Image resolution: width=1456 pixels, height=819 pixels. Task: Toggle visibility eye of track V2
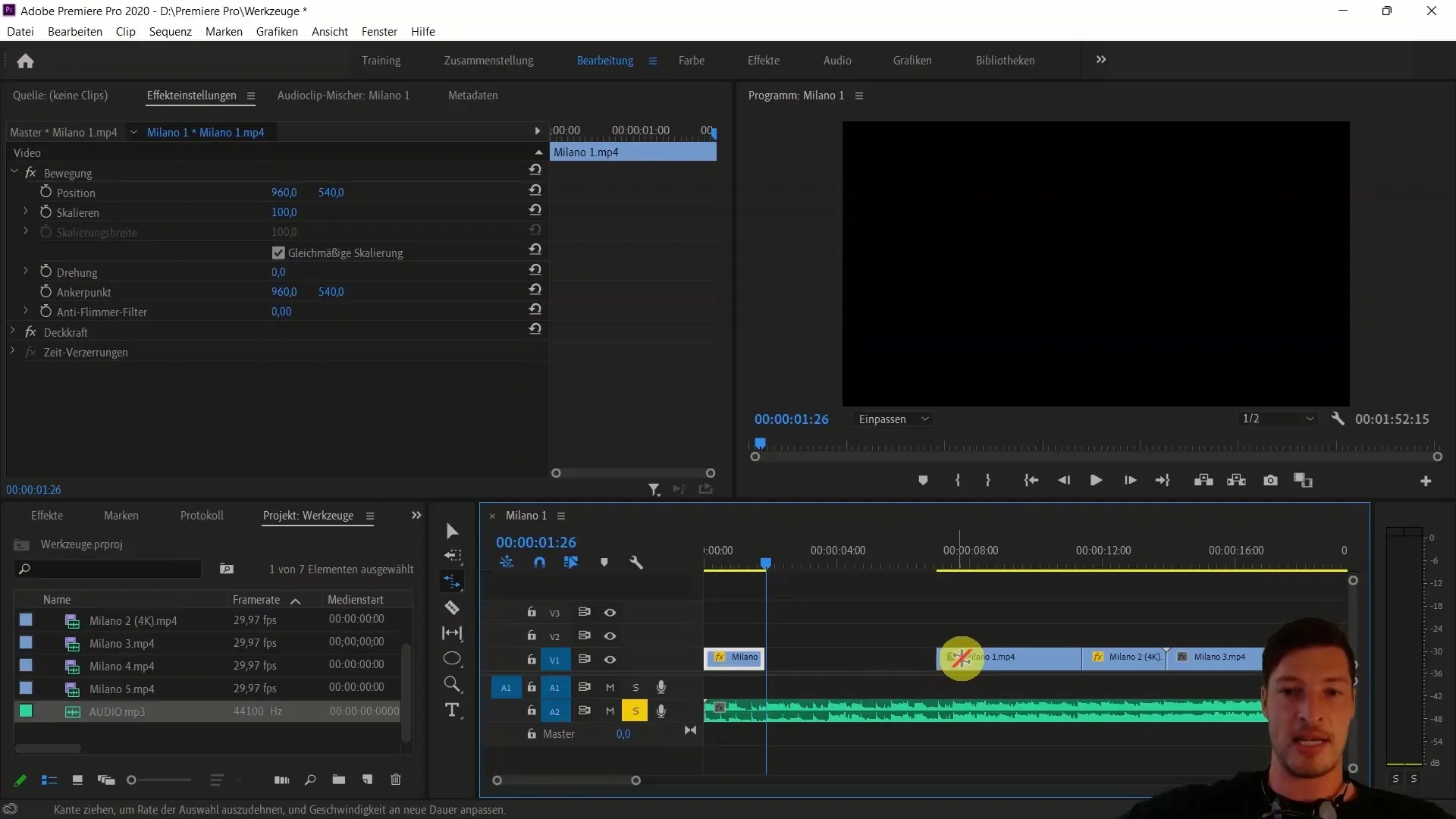tap(610, 636)
